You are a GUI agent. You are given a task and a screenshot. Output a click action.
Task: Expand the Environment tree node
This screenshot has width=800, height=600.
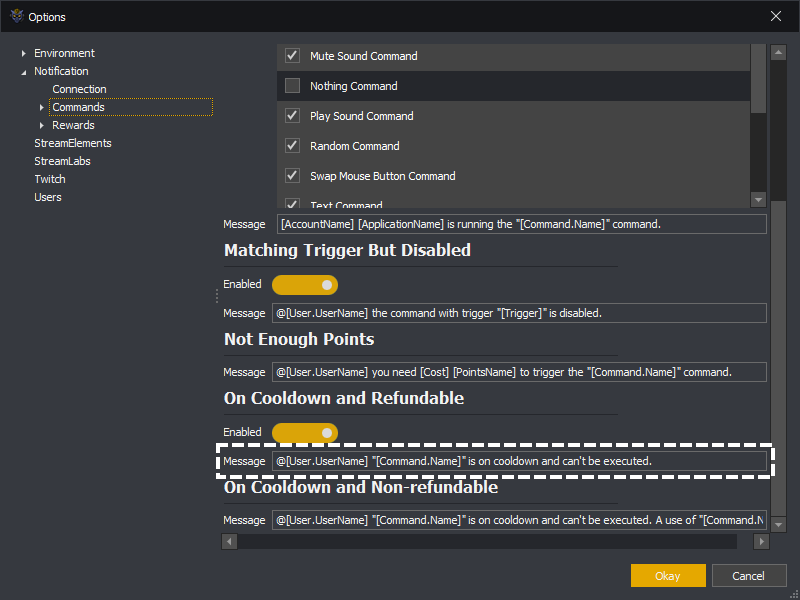[23, 53]
